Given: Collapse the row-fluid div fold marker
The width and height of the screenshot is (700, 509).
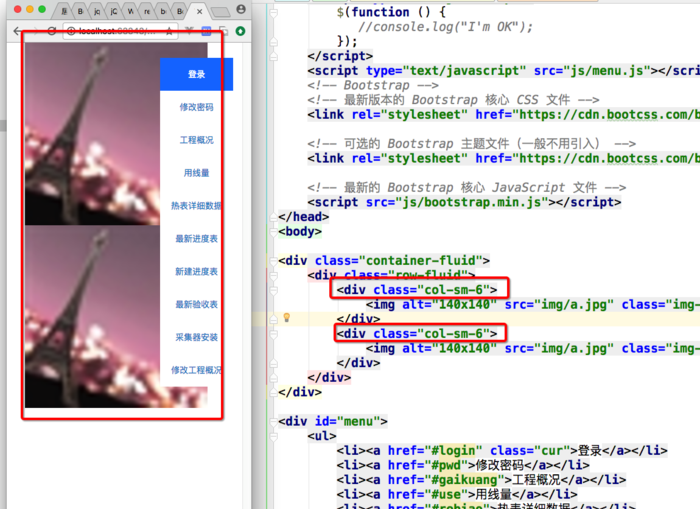Looking at the screenshot, I should (x=273, y=275).
